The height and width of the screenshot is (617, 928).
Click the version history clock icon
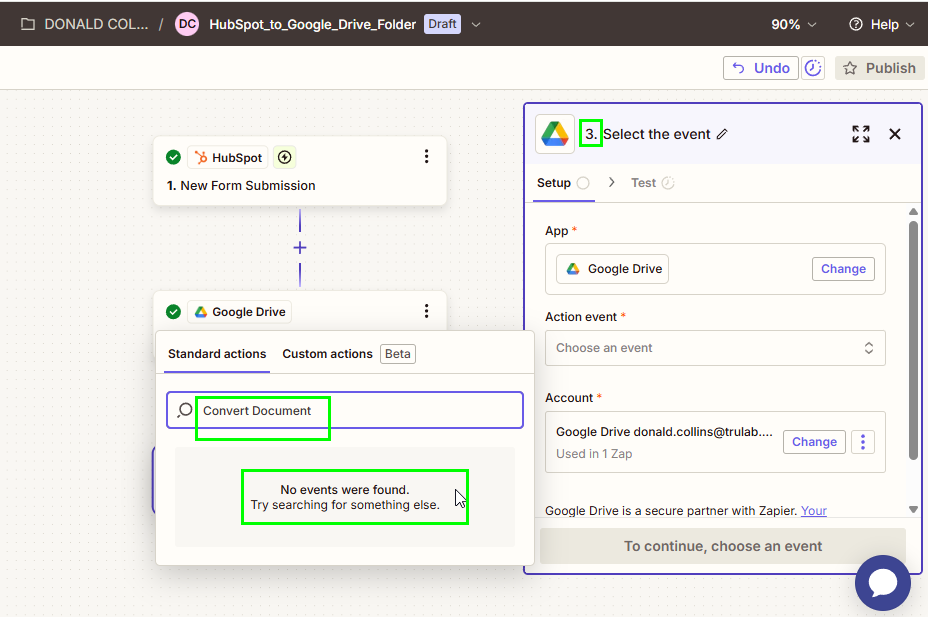[813, 68]
